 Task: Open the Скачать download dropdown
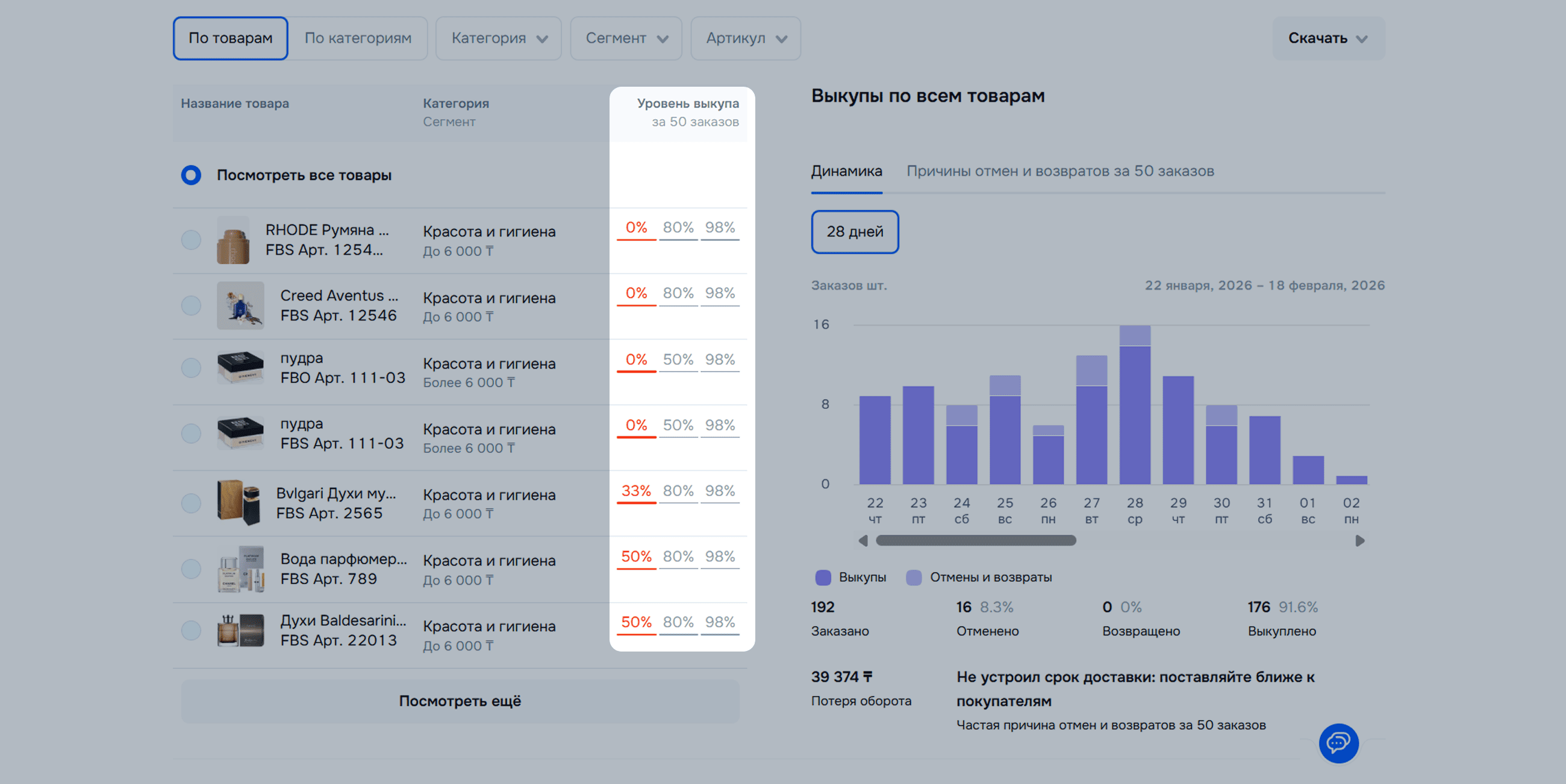click(x=1328, y=39)
